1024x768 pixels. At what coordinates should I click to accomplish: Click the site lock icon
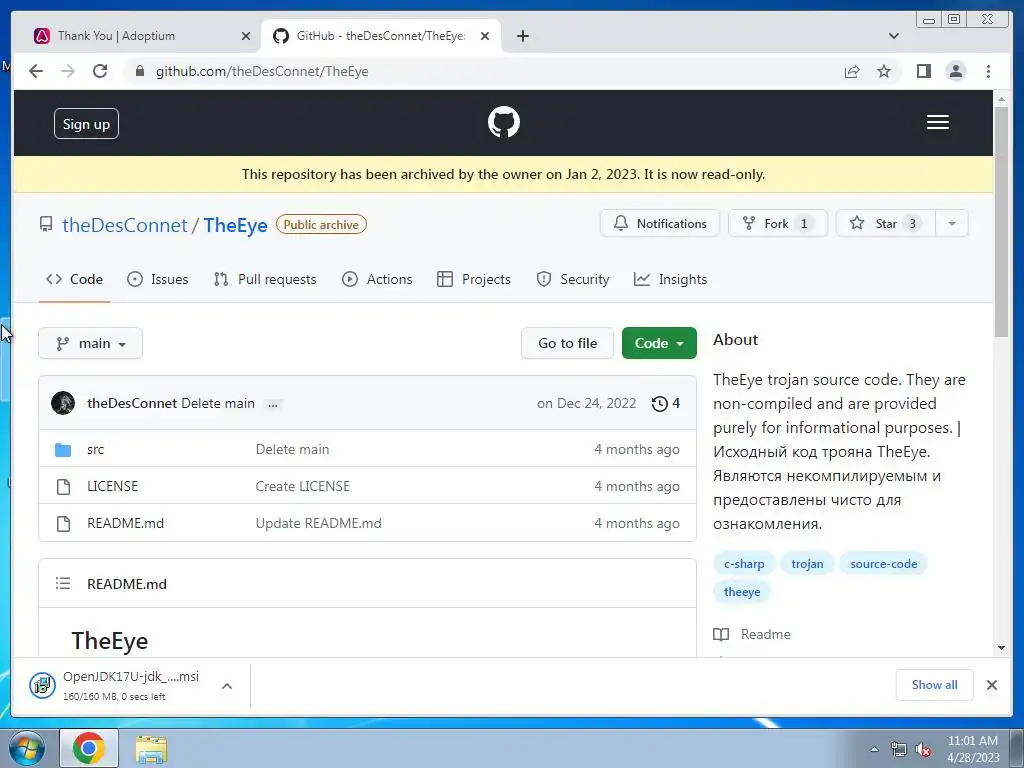pyautogui.click(x=139, y=71)
